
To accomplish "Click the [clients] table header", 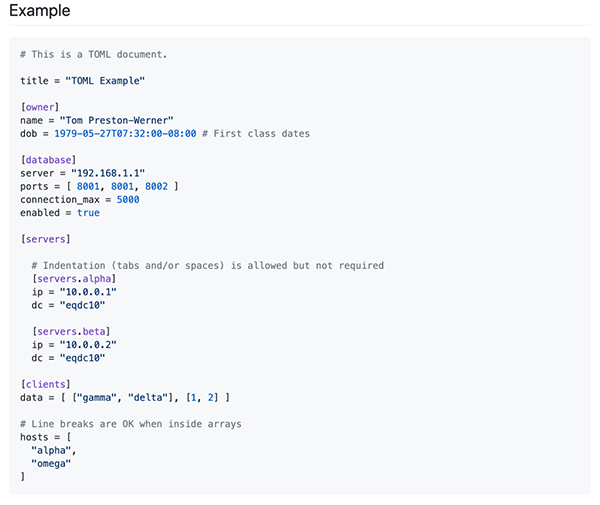I will point(45,384).
